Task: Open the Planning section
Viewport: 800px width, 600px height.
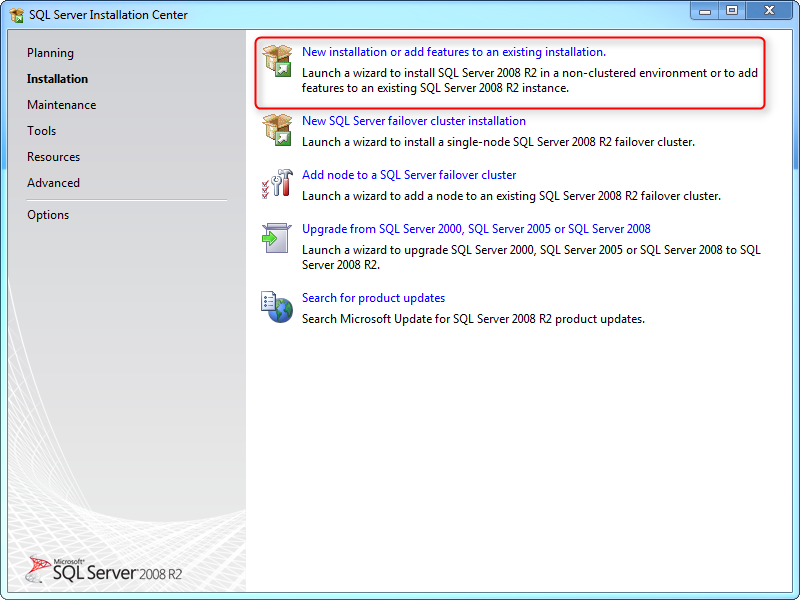Action: (x=51, y=53)
